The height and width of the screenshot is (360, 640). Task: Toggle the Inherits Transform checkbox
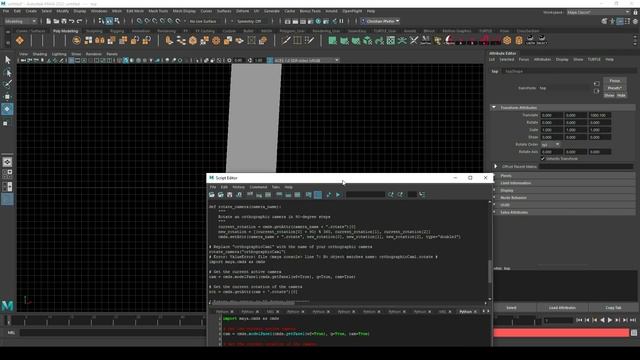[543, 158]
